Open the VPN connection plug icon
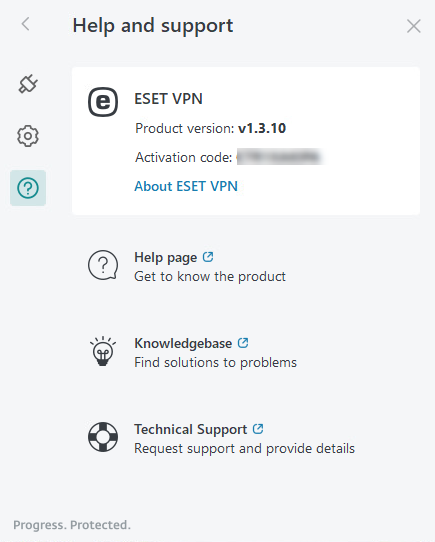Image resolution: width=435 pixels, height=542 pixels. point(28,84)
